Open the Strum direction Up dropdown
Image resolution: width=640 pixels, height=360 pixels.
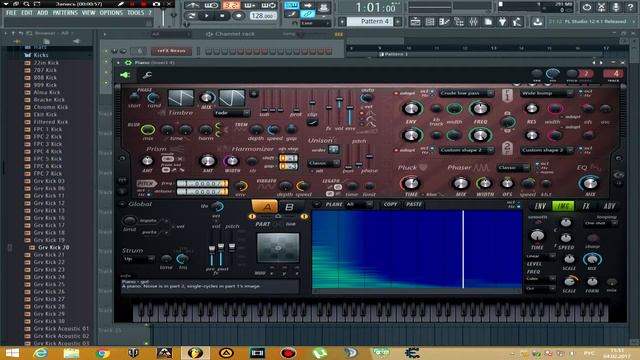pos(139,259)
